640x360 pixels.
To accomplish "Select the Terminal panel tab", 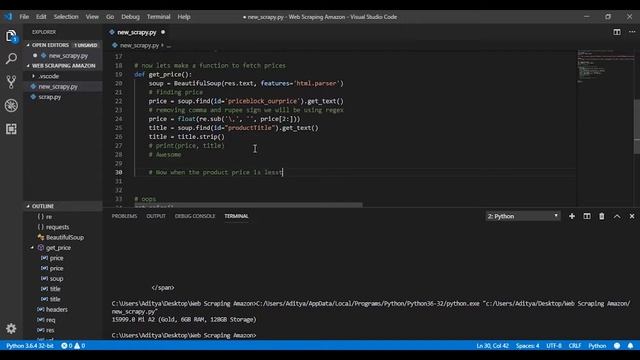I will (x=236, y=216).
